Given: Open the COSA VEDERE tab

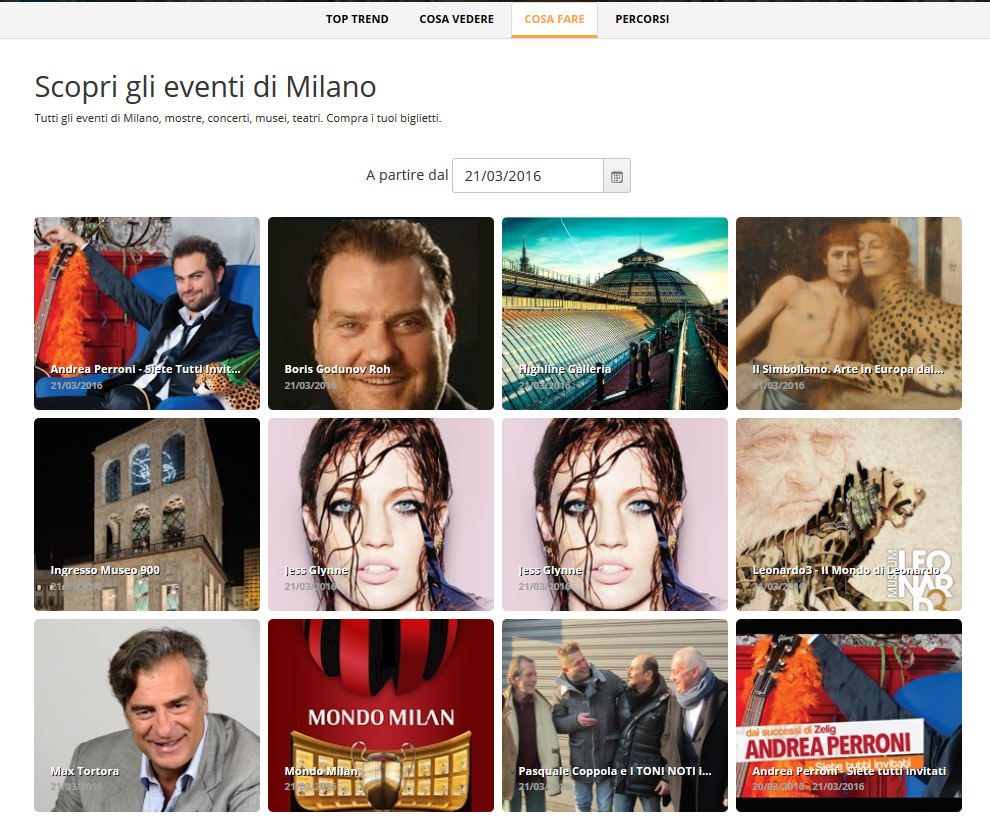Looking at the screenshot, I should (456, 19).
